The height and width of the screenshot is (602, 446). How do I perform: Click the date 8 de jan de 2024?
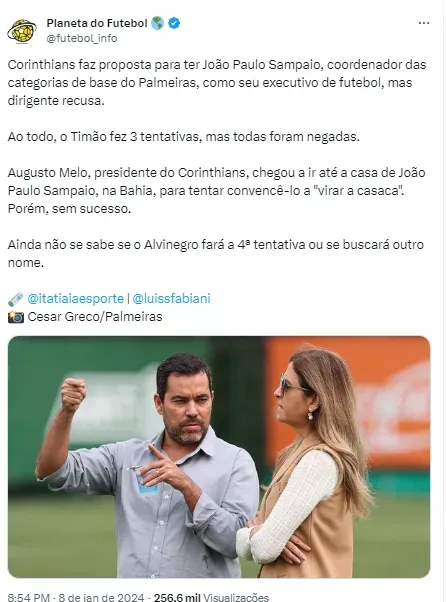point(102,597)
